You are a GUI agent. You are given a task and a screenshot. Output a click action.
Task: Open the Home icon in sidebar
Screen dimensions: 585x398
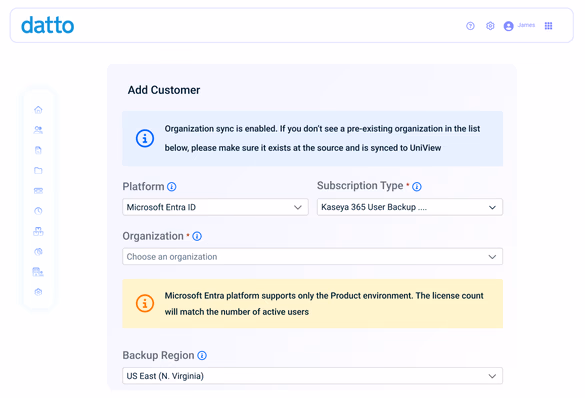pos(38,109)
